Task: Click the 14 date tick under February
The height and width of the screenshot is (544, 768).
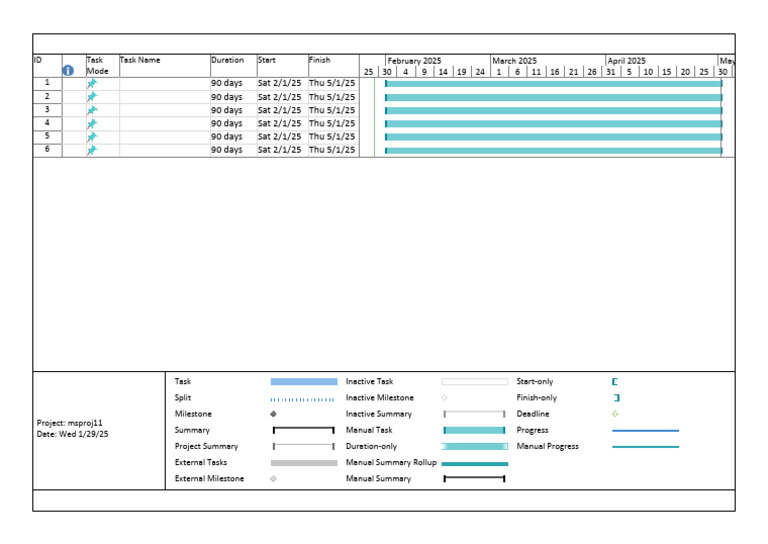Action: (443, 72)
